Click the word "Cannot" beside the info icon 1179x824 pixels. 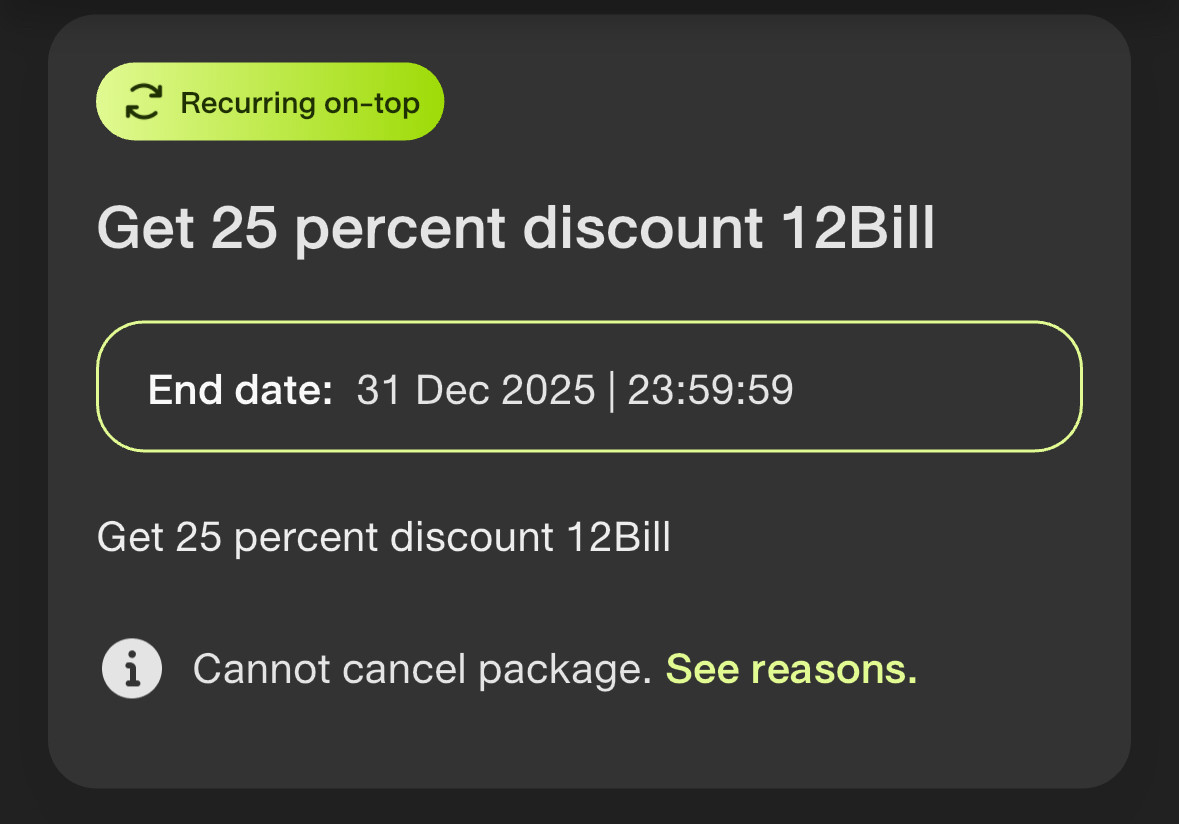261,669
